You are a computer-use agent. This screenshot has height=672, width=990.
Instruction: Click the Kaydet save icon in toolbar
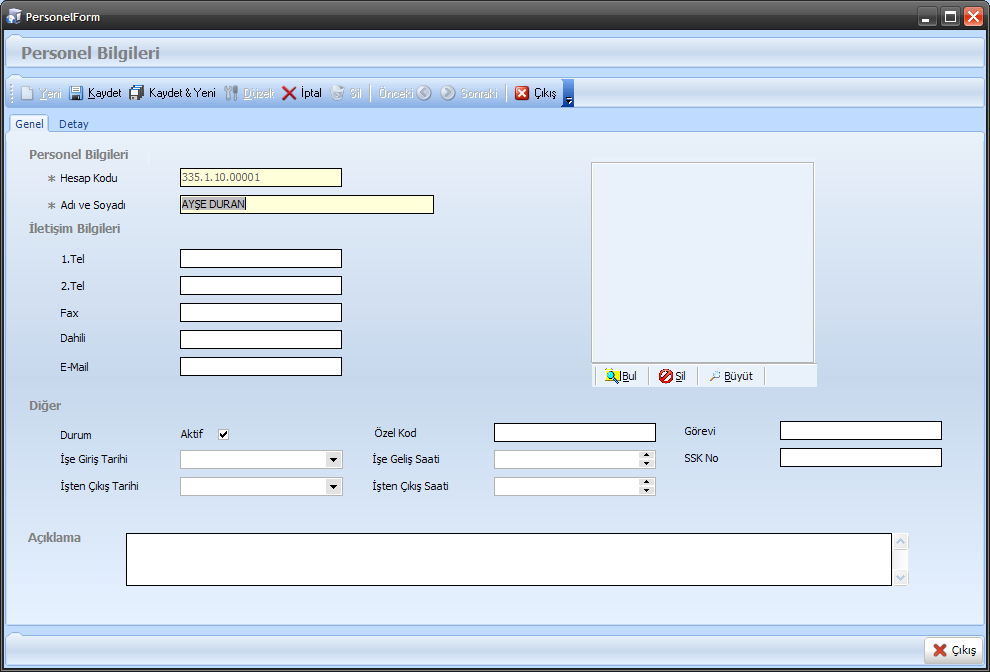click(x=76, y=93)
